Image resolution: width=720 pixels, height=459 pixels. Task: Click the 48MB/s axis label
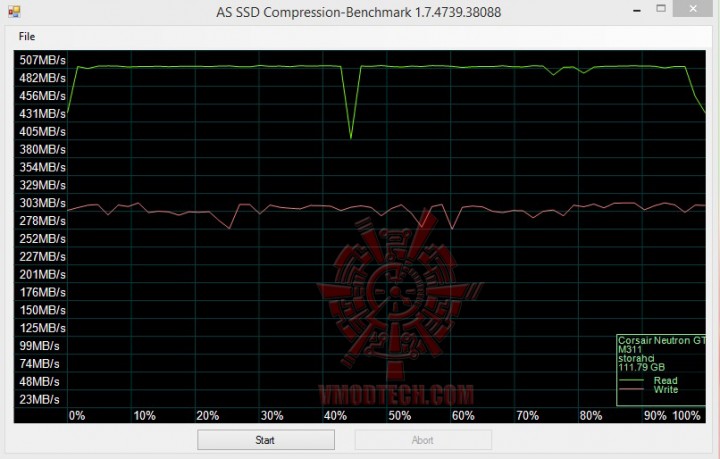pos(39,382)
